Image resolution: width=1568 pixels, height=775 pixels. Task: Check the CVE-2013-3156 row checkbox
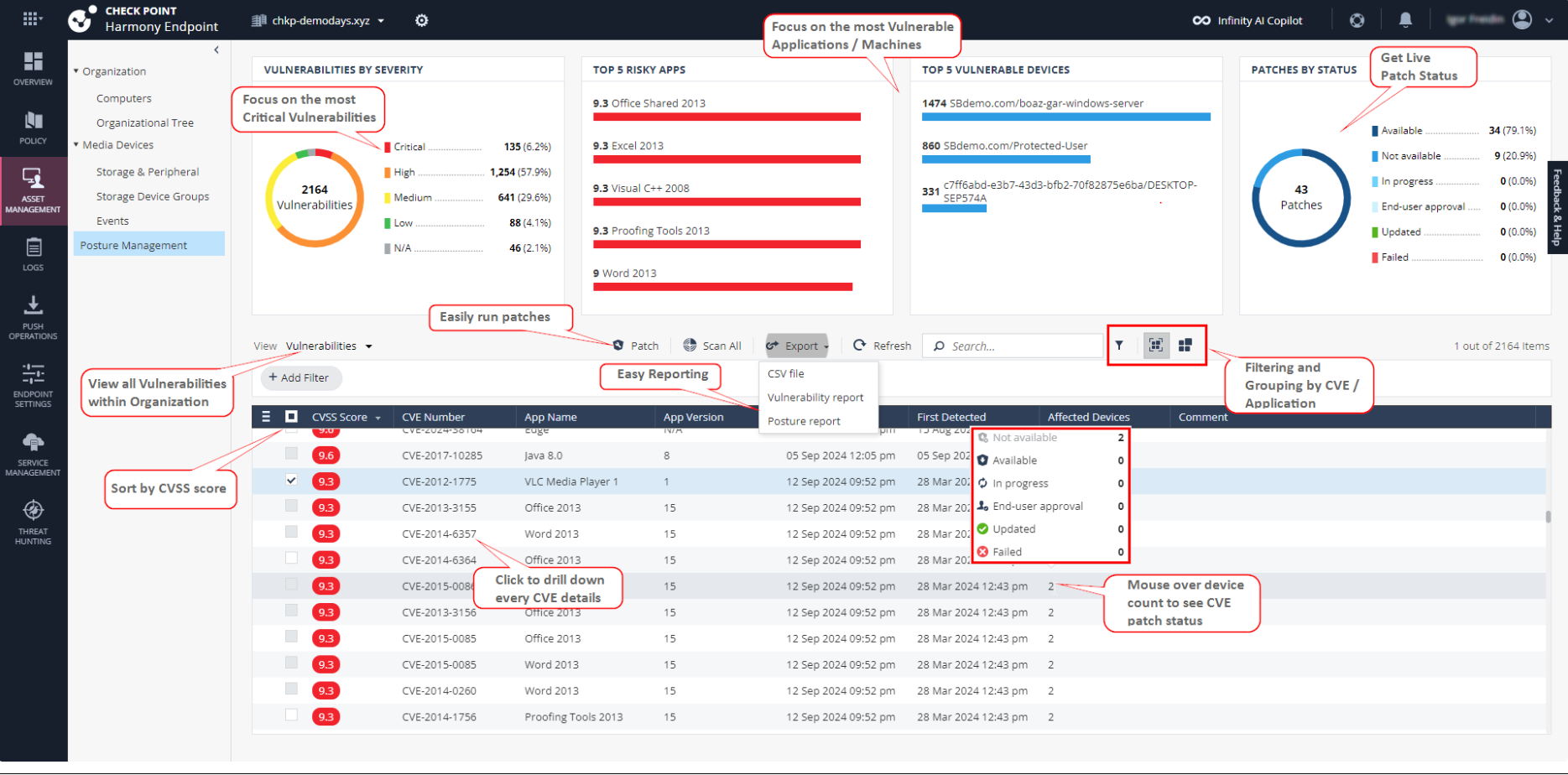pos(291,611)
